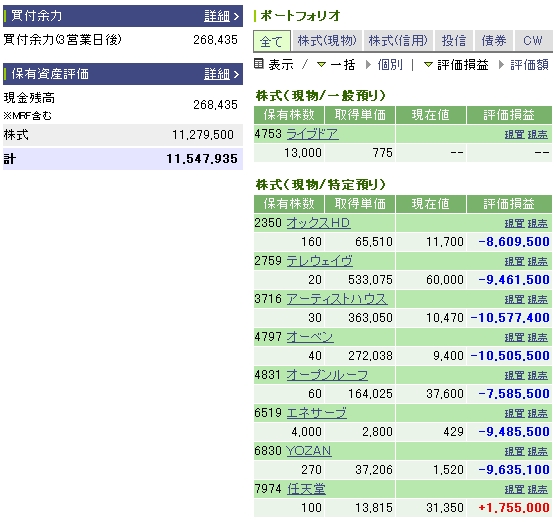This screenshot has height=522, width=555.
Task: Open 詳細 link in 買付余力 header
Action: pyautogui.click(x=217, y=16)
